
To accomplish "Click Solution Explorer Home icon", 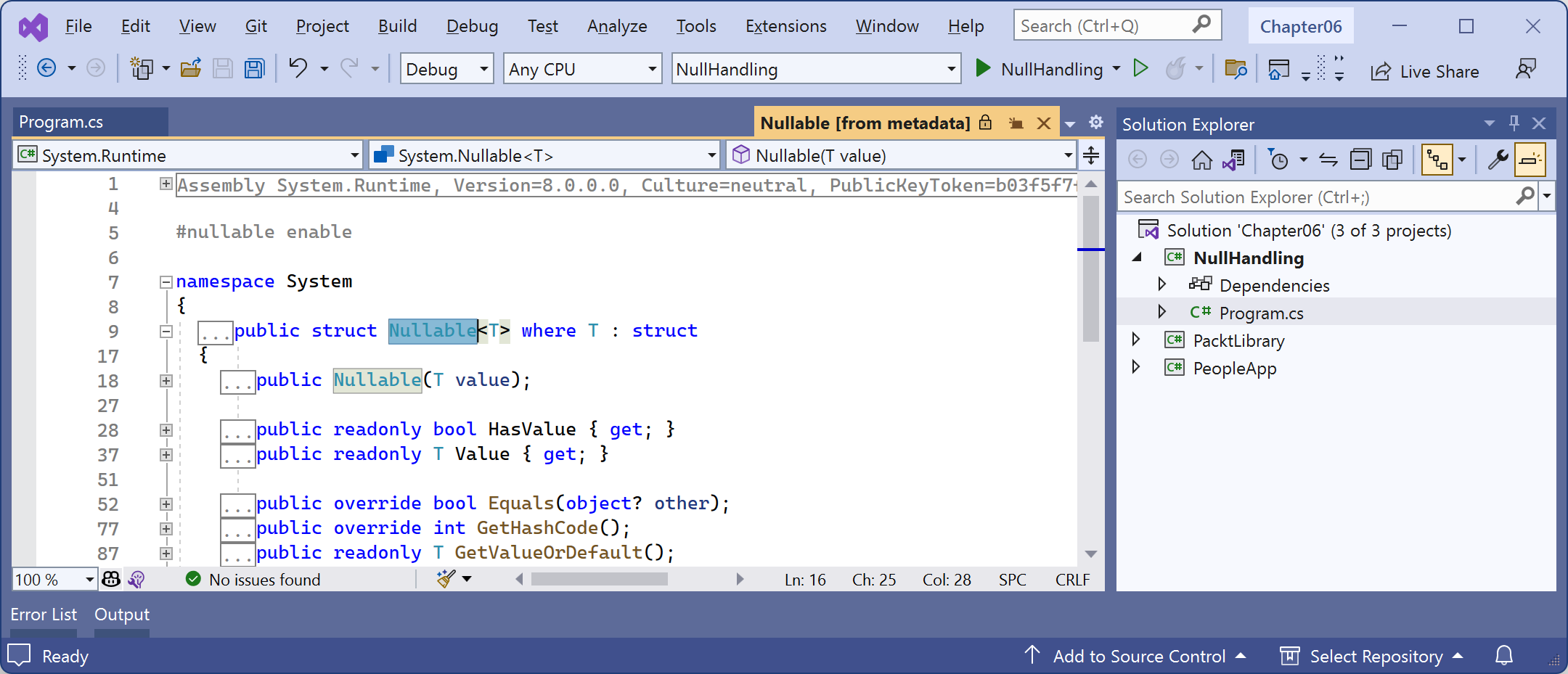I will (1202, 160).
